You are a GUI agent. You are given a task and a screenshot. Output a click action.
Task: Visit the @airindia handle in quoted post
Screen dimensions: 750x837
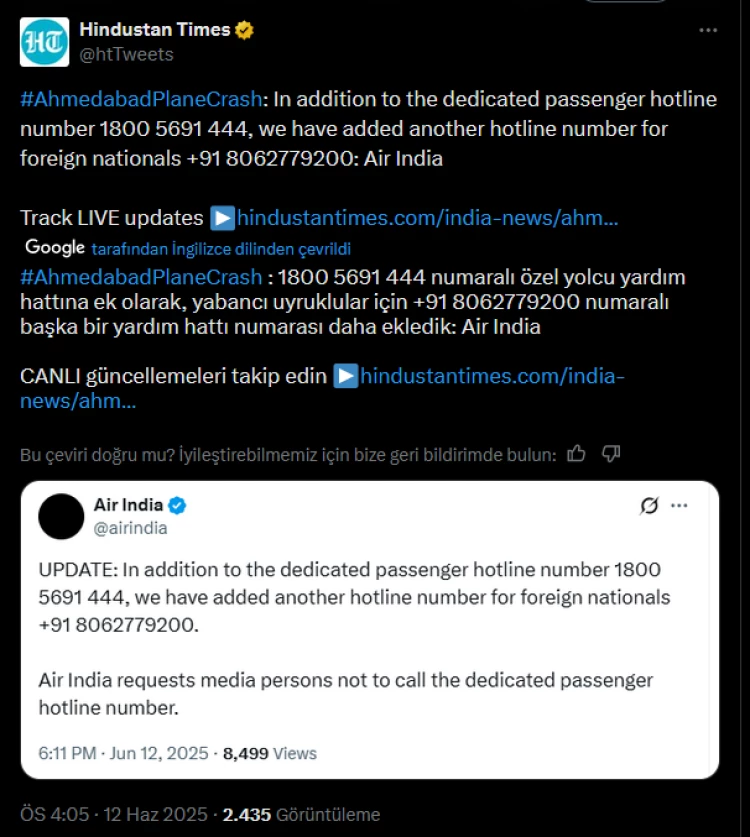(130, 528)
